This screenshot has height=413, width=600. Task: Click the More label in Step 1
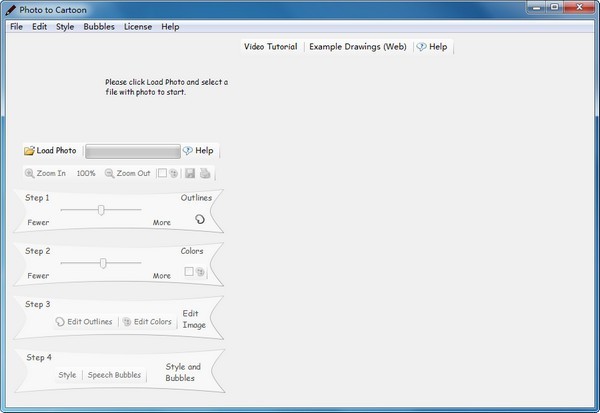(162, 222)
